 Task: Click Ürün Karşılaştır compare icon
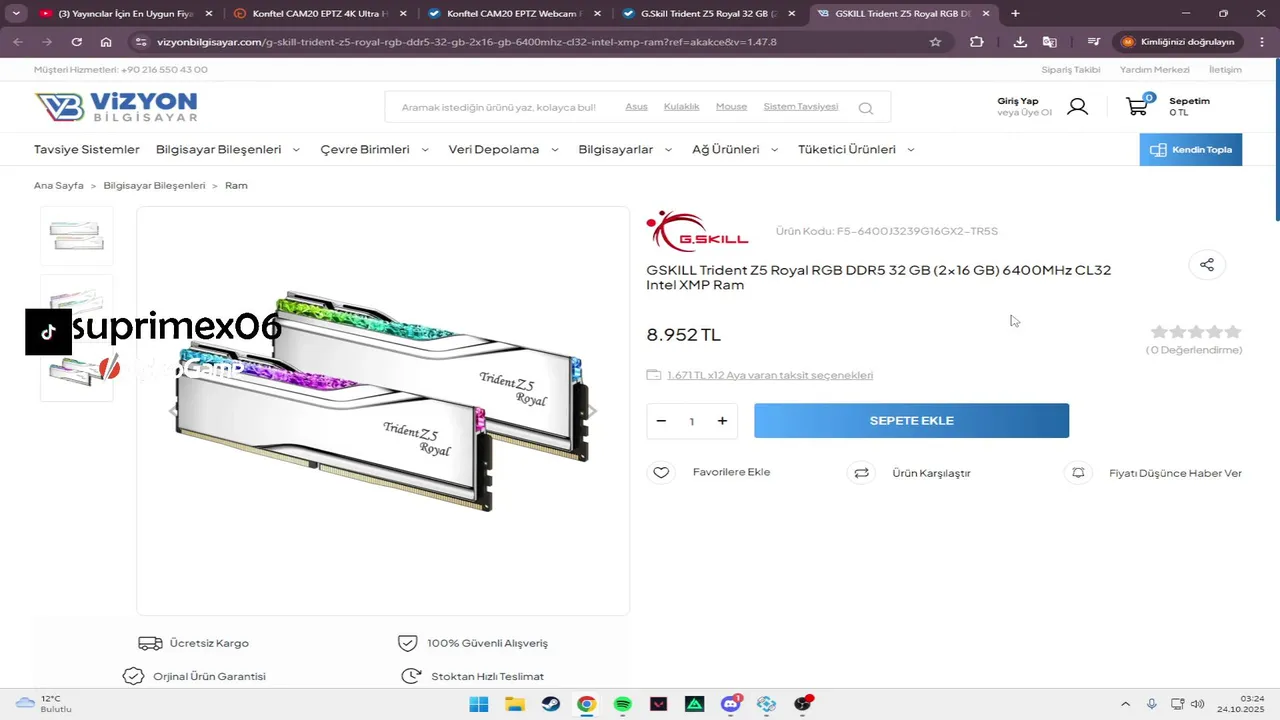click(x=861, y=473)
